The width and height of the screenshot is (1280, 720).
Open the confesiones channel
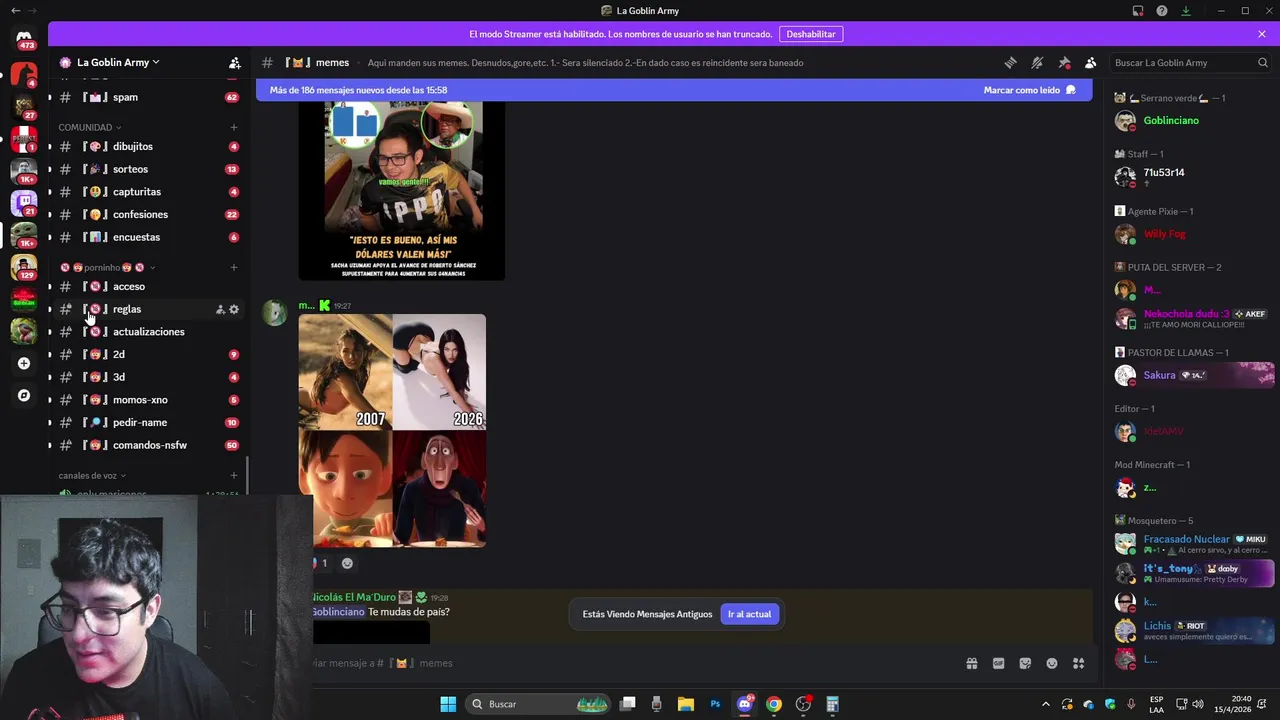pos(148,214)
